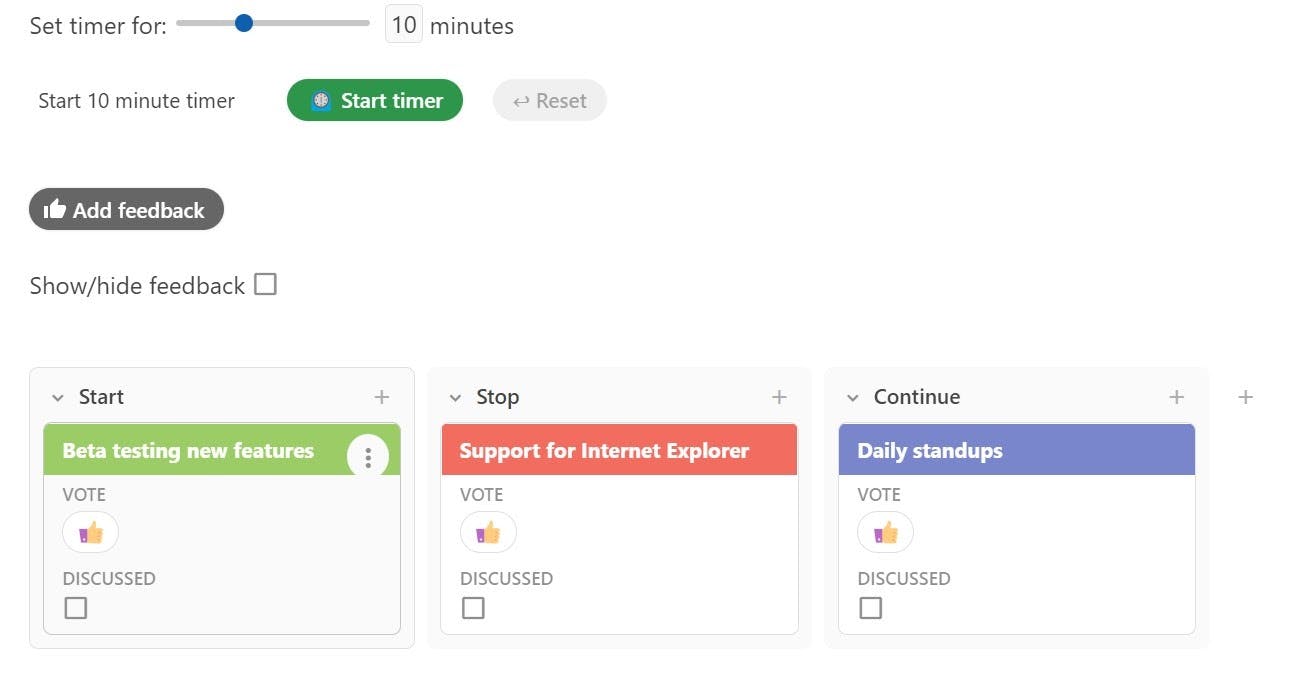The height and width of the screenshot is (682, 1291).
Task: Click the Start timer button
Action: coord(375,100)
